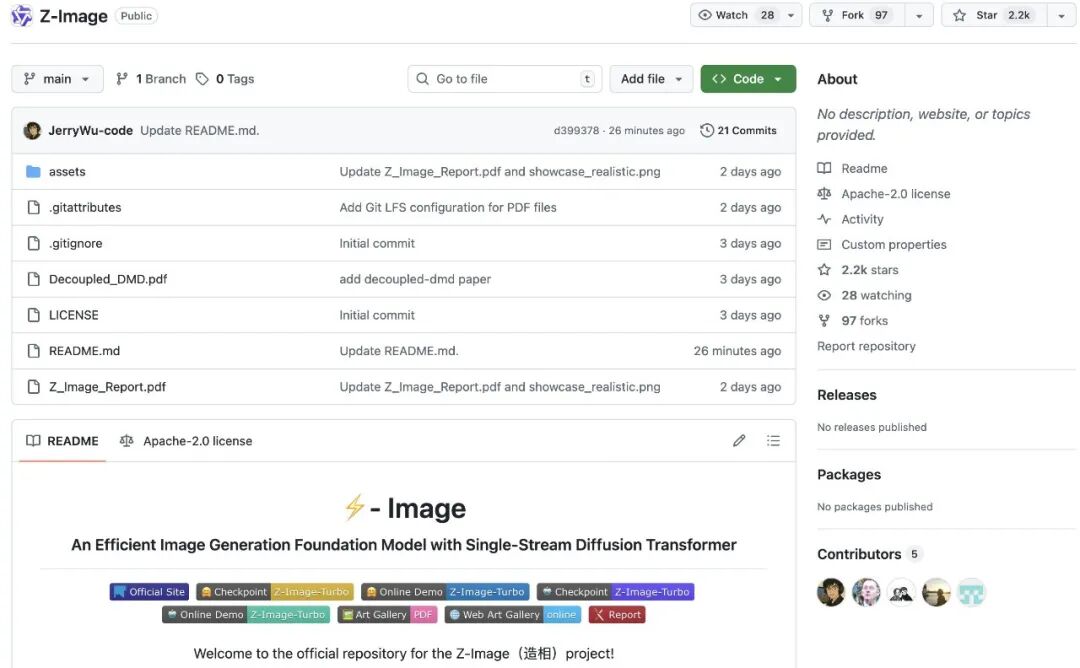
Task: Open the purple Checkpoint Z-Image-Turbo badge
Action: [x=615, y=592]
